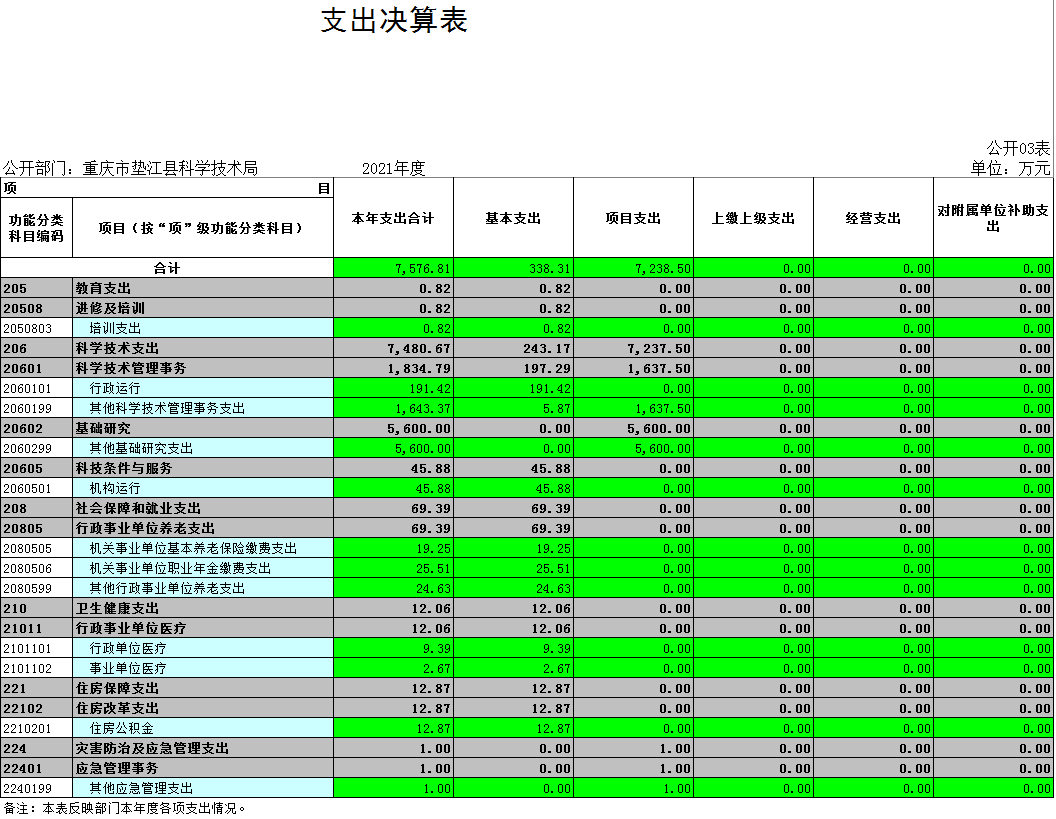Select the total cell showing 7,576.81
Viewport: 1056px width, 819px height.
393,268
